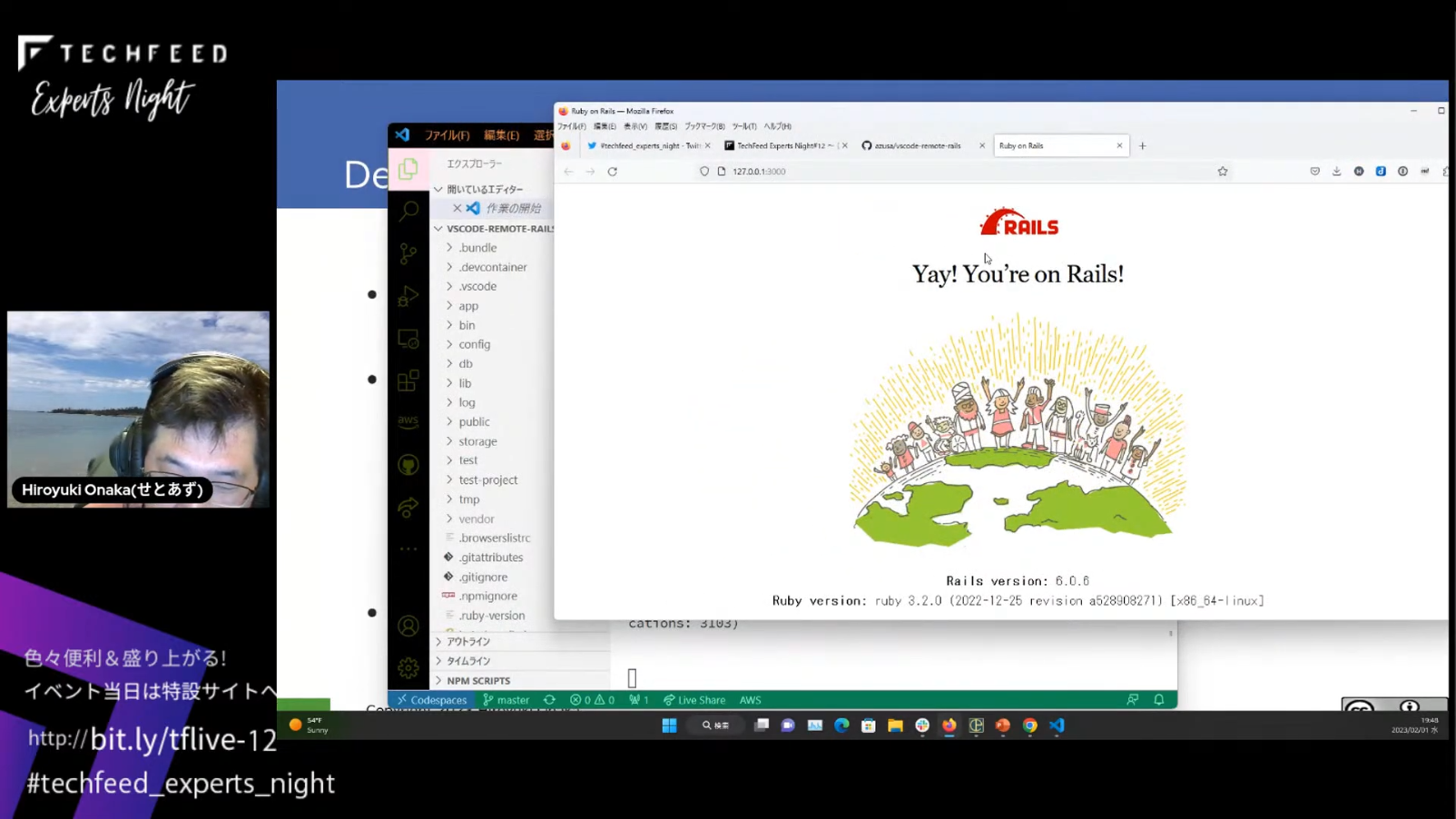Open Slack from the taskbar
1456x819 pixels.
point(922,725)
